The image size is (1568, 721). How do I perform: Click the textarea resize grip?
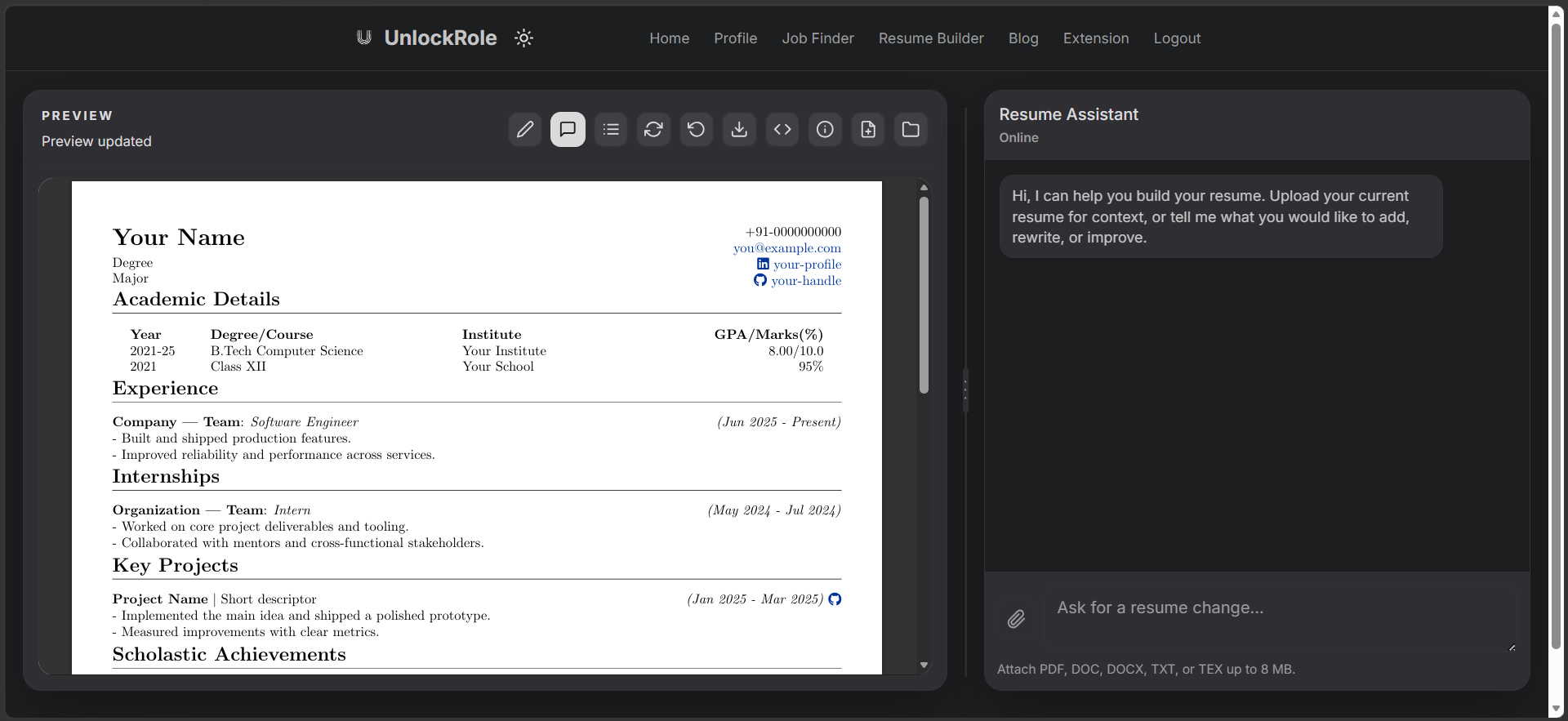point(1512,648)
